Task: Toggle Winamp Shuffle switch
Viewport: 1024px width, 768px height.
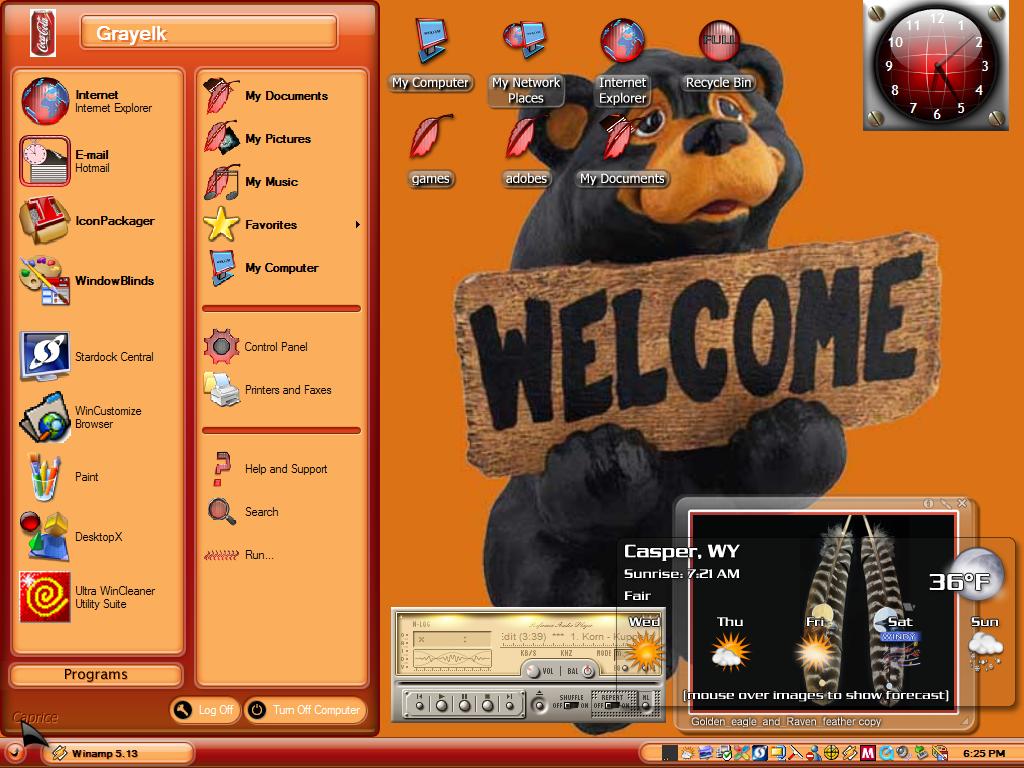Action: [x=571, y=705]
